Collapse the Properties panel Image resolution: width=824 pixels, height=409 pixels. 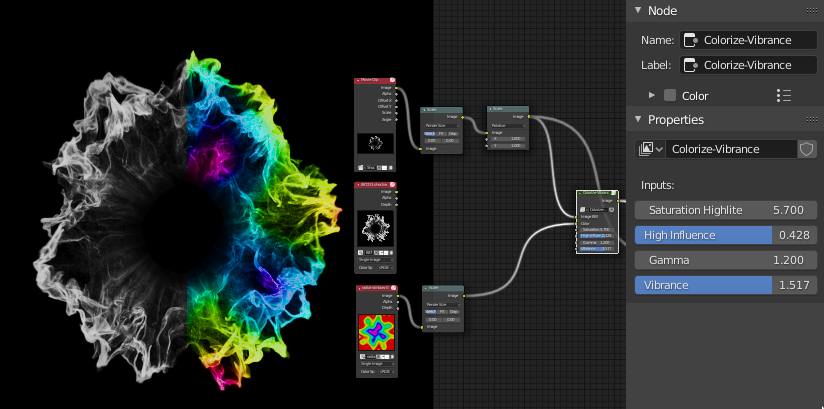638,120
